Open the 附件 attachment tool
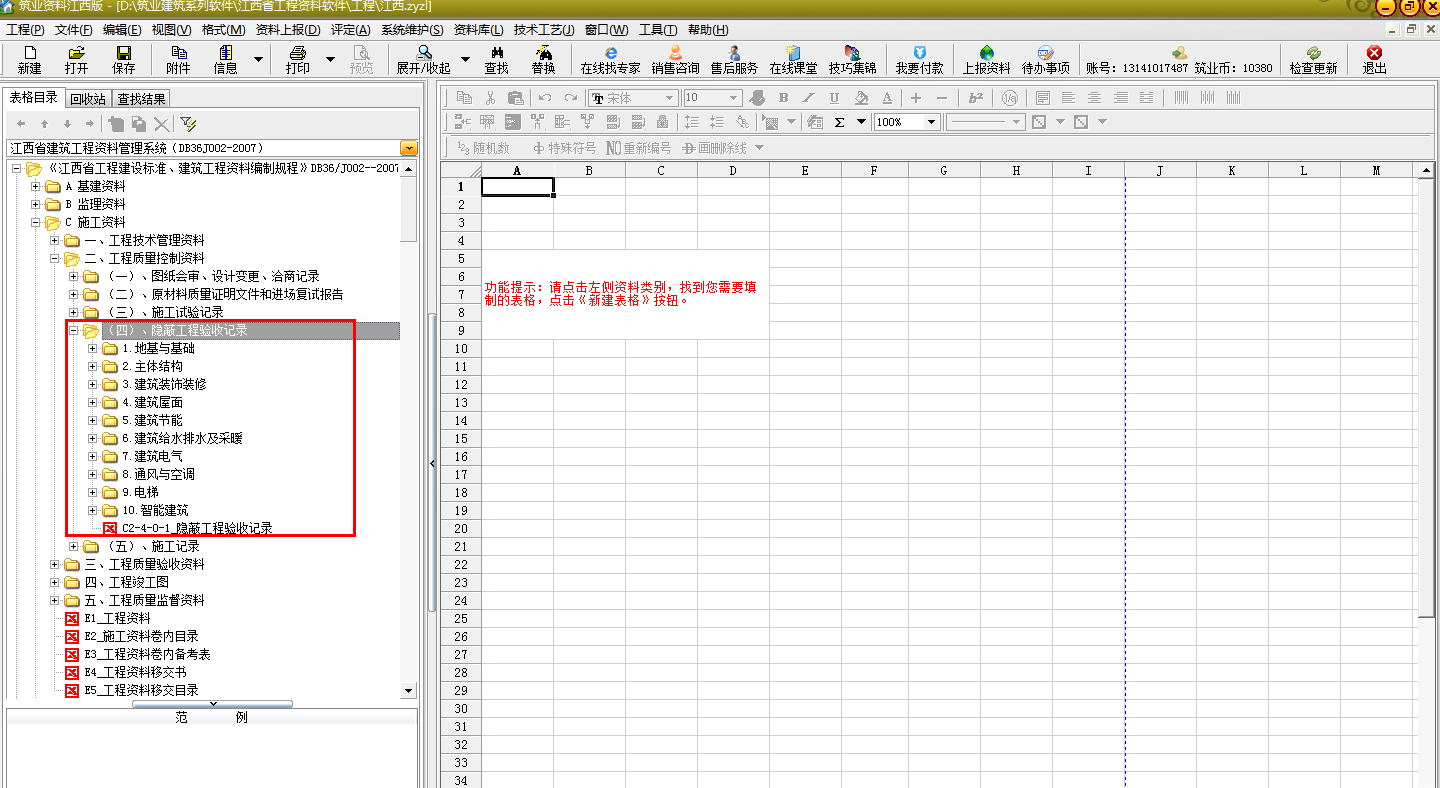This screenshot has width=1440, height=788. click(x=178, y=59)
